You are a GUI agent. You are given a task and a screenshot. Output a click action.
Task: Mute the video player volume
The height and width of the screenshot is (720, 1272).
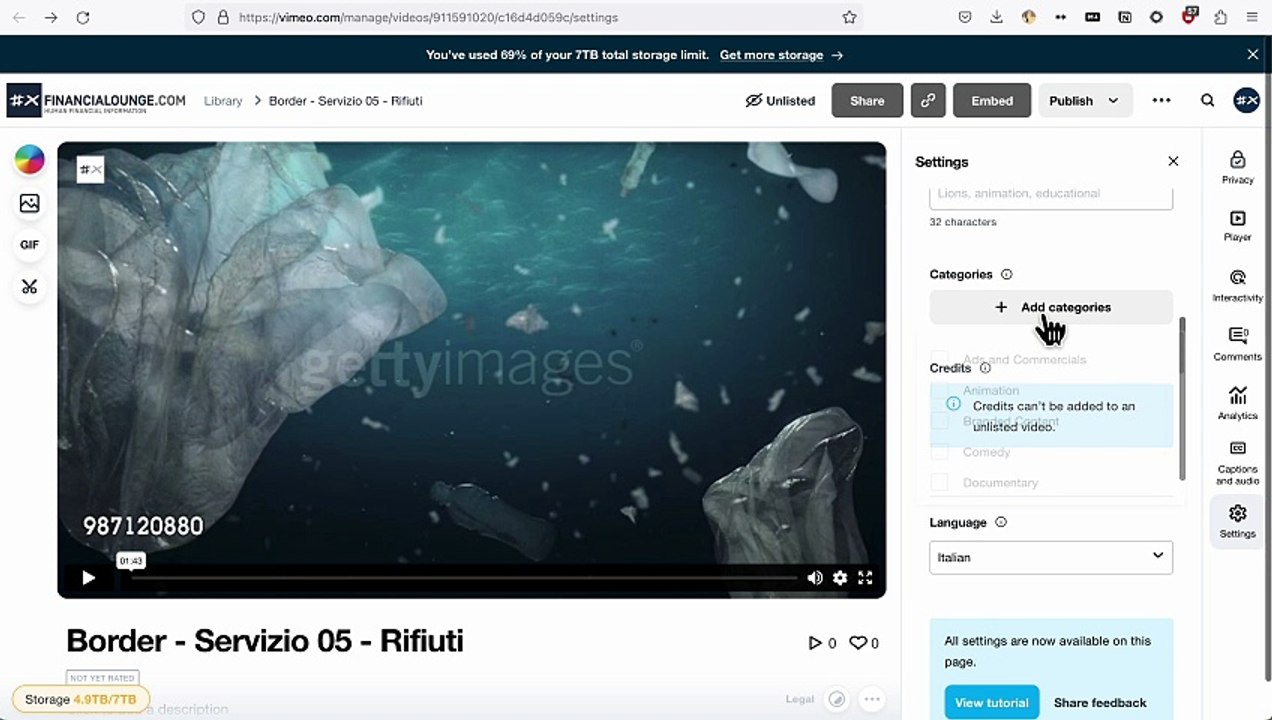pos(815,577)
